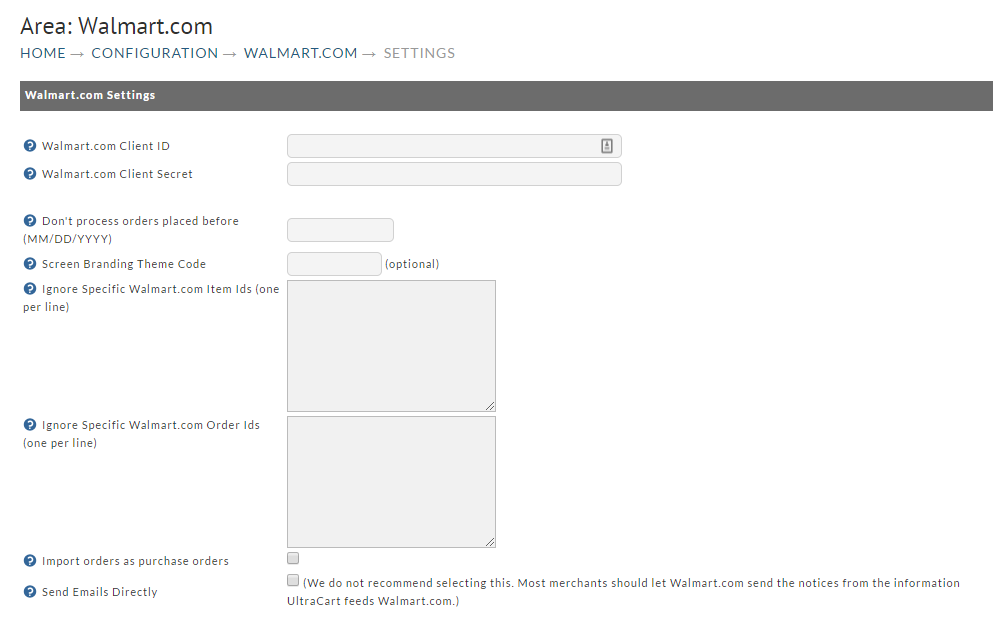Viewport: 1001px width, 626px height.
Task: Click the Send Emails Directly label
Action: coord(100,592)
